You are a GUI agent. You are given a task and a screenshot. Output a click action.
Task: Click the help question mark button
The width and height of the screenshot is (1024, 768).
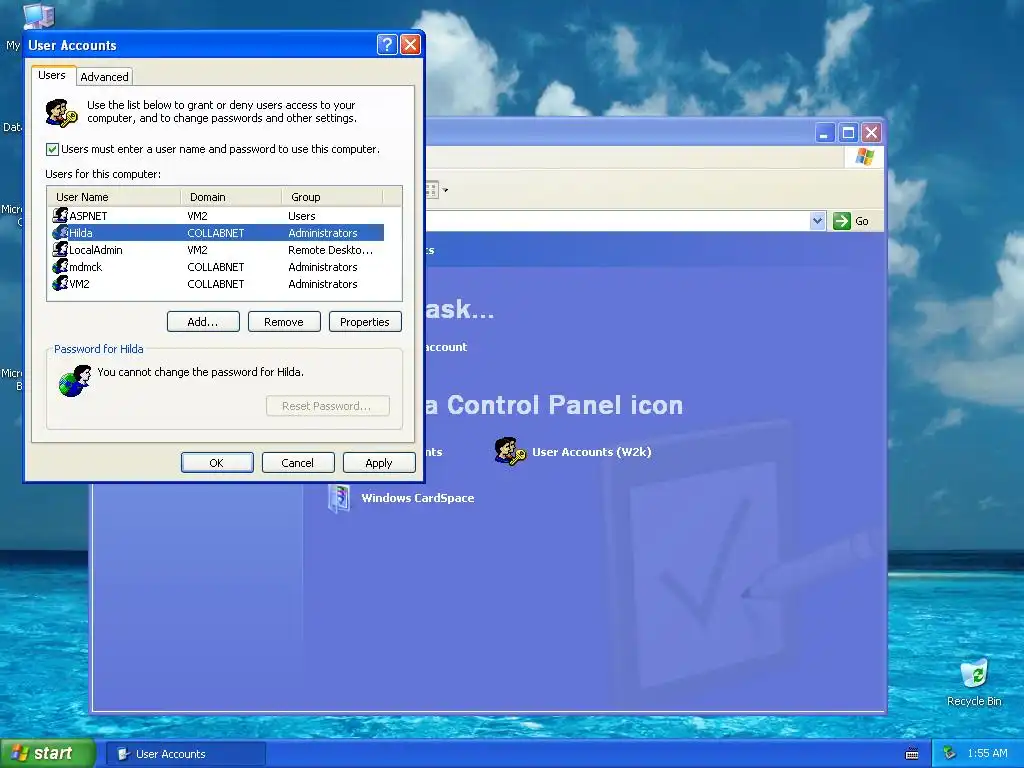387,44
